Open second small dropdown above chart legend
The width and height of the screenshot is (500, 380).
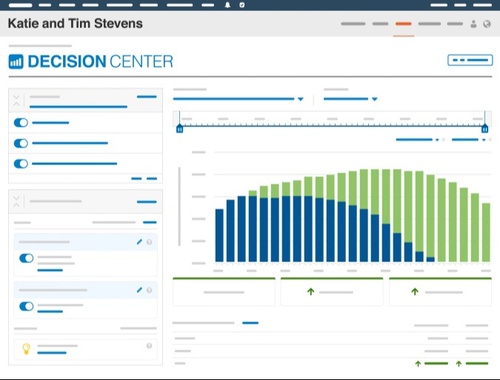(468, 140)
